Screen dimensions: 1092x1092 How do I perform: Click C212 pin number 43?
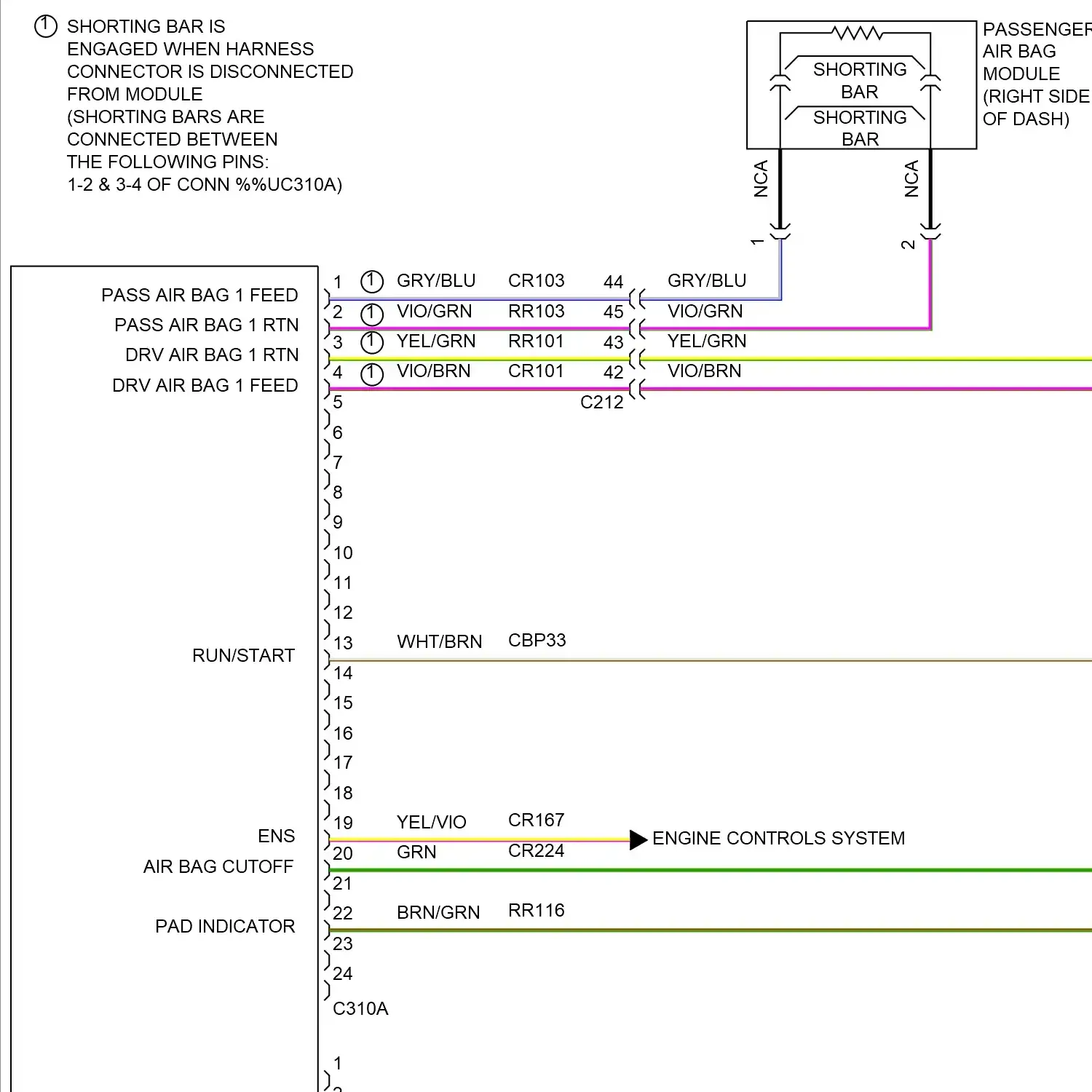click(x=614, y=342)
